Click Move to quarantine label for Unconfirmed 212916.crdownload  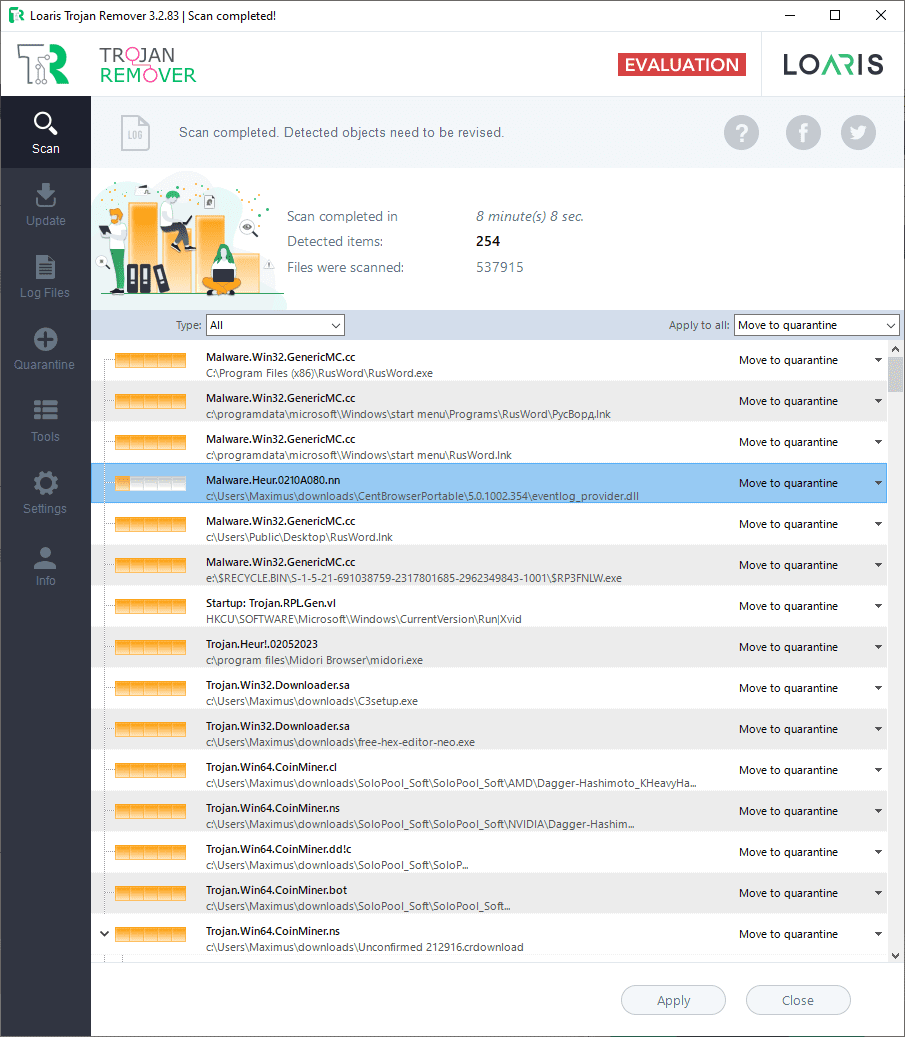click(788, 934)
